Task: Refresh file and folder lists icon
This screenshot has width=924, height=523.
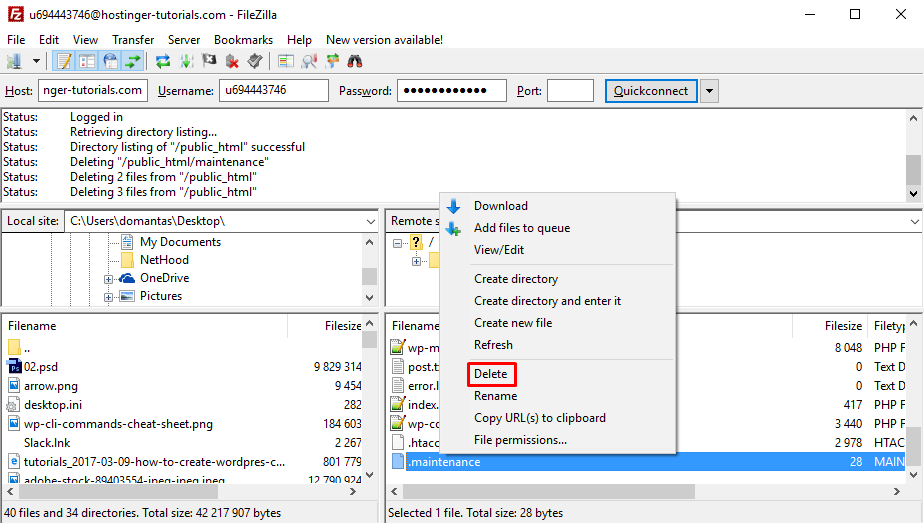Action: click(x=163, y=61)
